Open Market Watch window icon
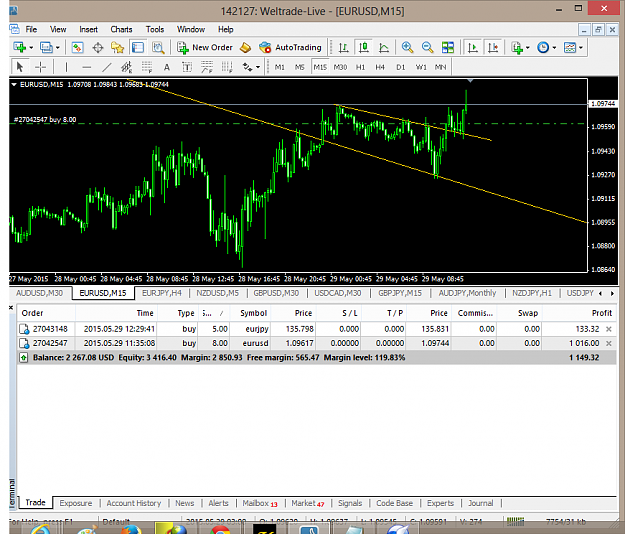This screenshot has height=534, width=625. 77,47
